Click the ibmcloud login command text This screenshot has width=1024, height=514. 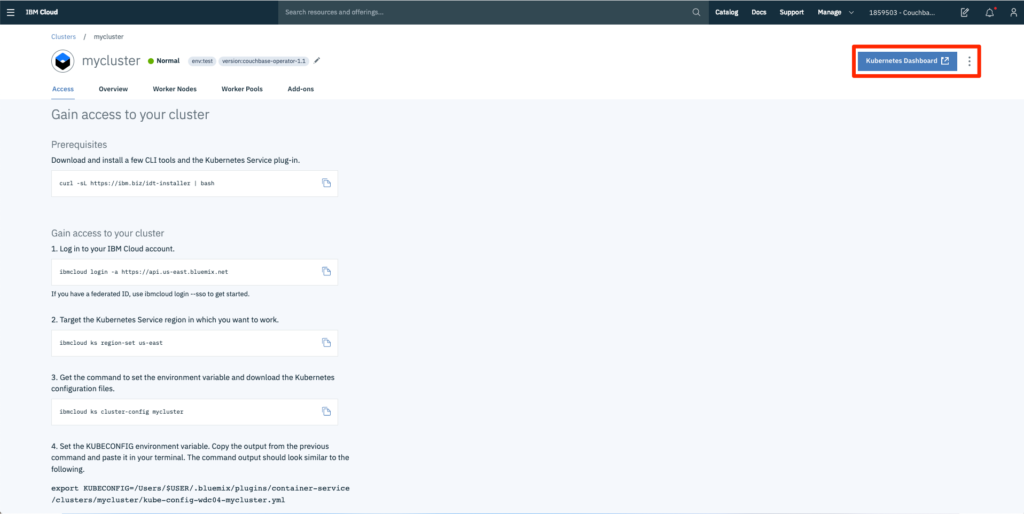(144, 272)
